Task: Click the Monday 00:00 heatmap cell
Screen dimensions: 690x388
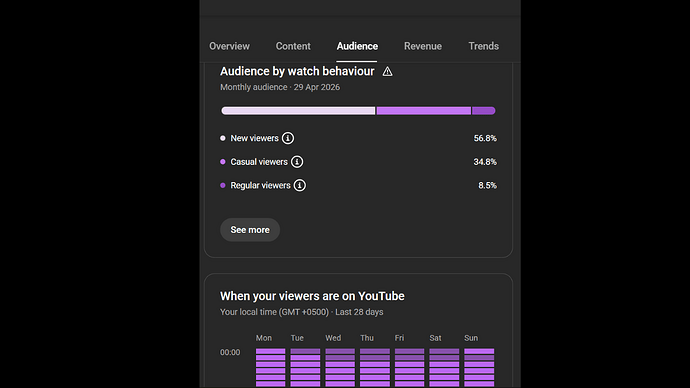Action: [x=271, y=351]
